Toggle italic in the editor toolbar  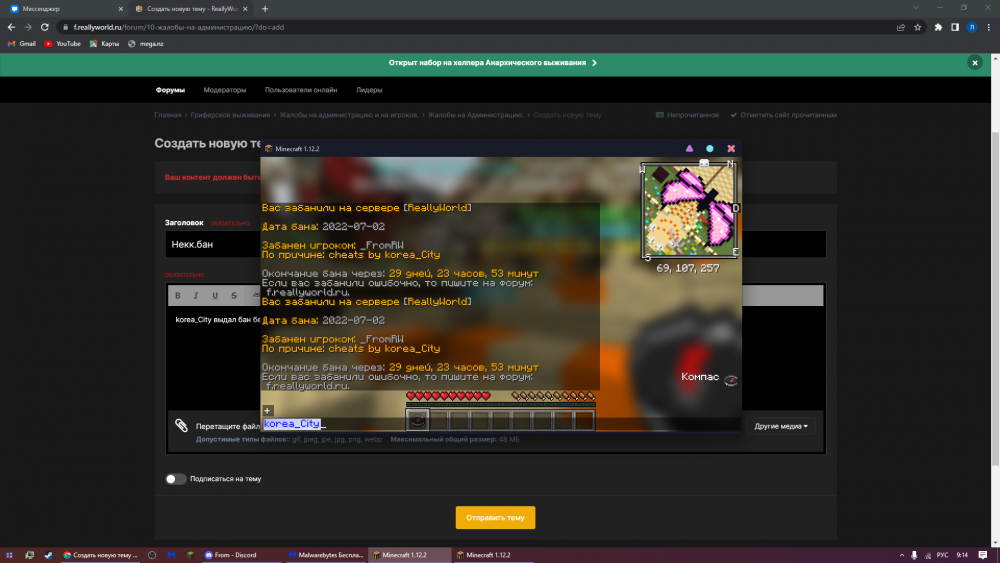click(x=196, y=295)
